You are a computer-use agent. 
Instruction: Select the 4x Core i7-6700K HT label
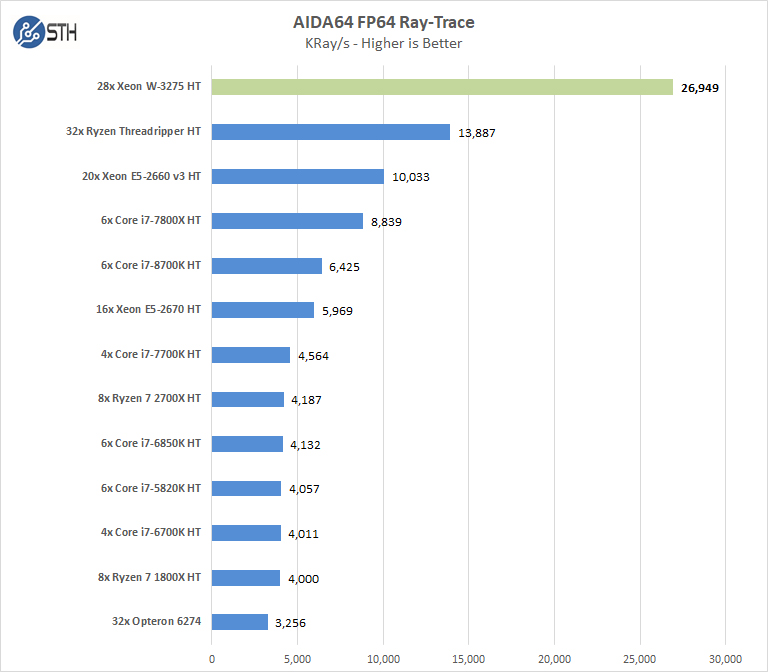point(151,533)
